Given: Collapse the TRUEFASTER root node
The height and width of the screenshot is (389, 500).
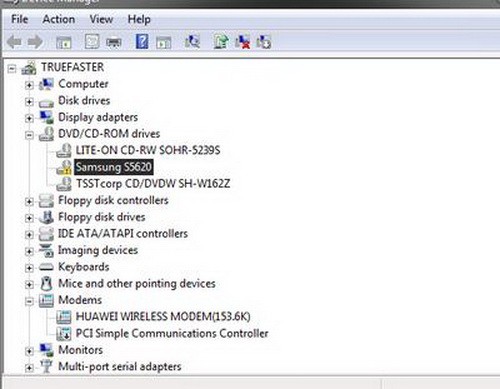Looking at the screenshot, I should coord(12,69).
